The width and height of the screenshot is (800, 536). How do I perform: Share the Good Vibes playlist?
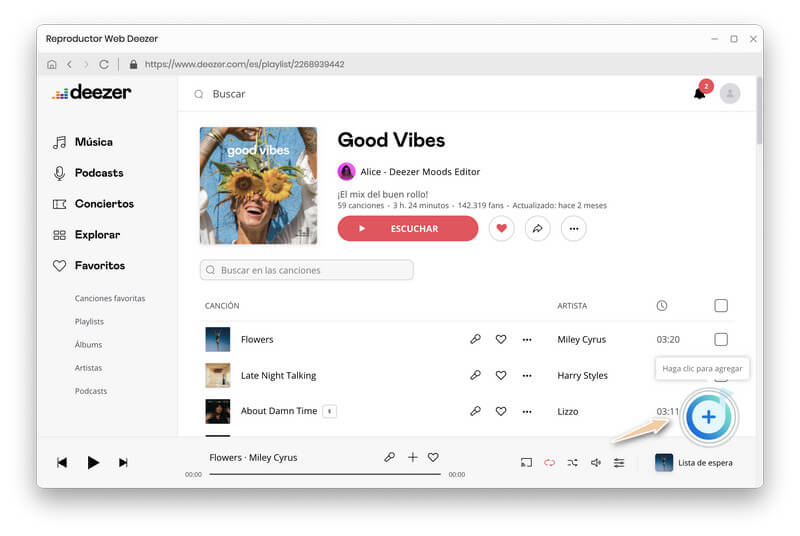point(538,228)
